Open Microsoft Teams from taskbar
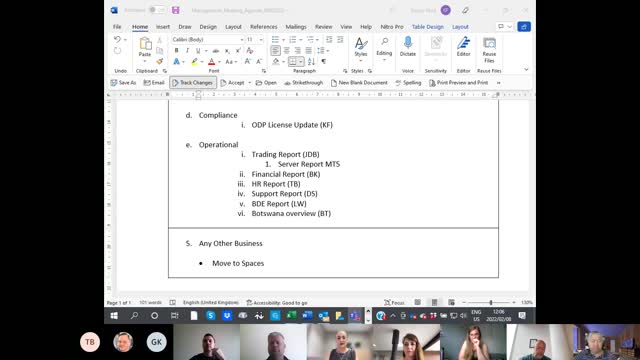 [x=355, y=316]
